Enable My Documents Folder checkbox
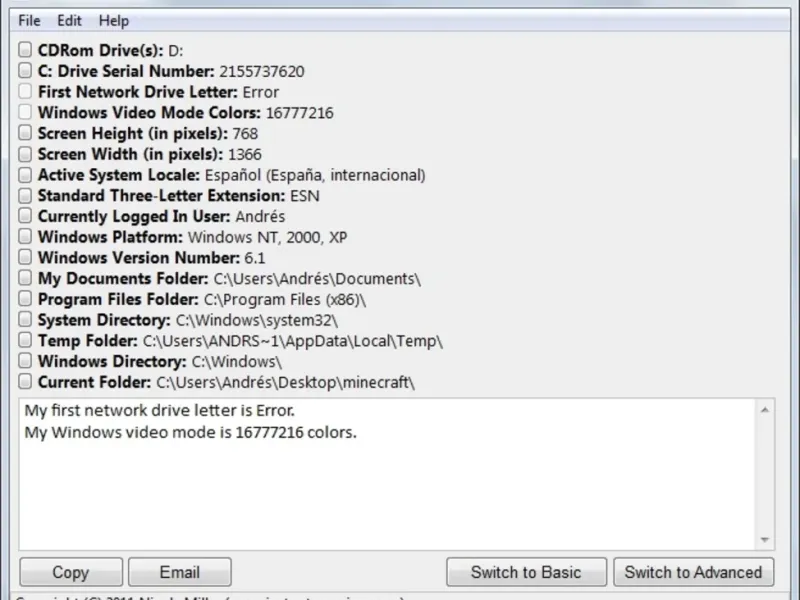Image resolution: width=800 pixels, height=600 pixels. click(25, 278)
